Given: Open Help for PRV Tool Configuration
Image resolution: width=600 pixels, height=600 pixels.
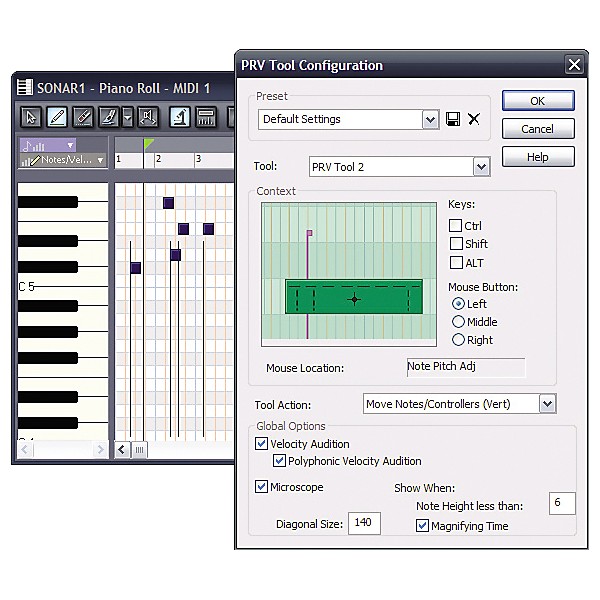Looking at the screenshot, I should pos(538,157).
